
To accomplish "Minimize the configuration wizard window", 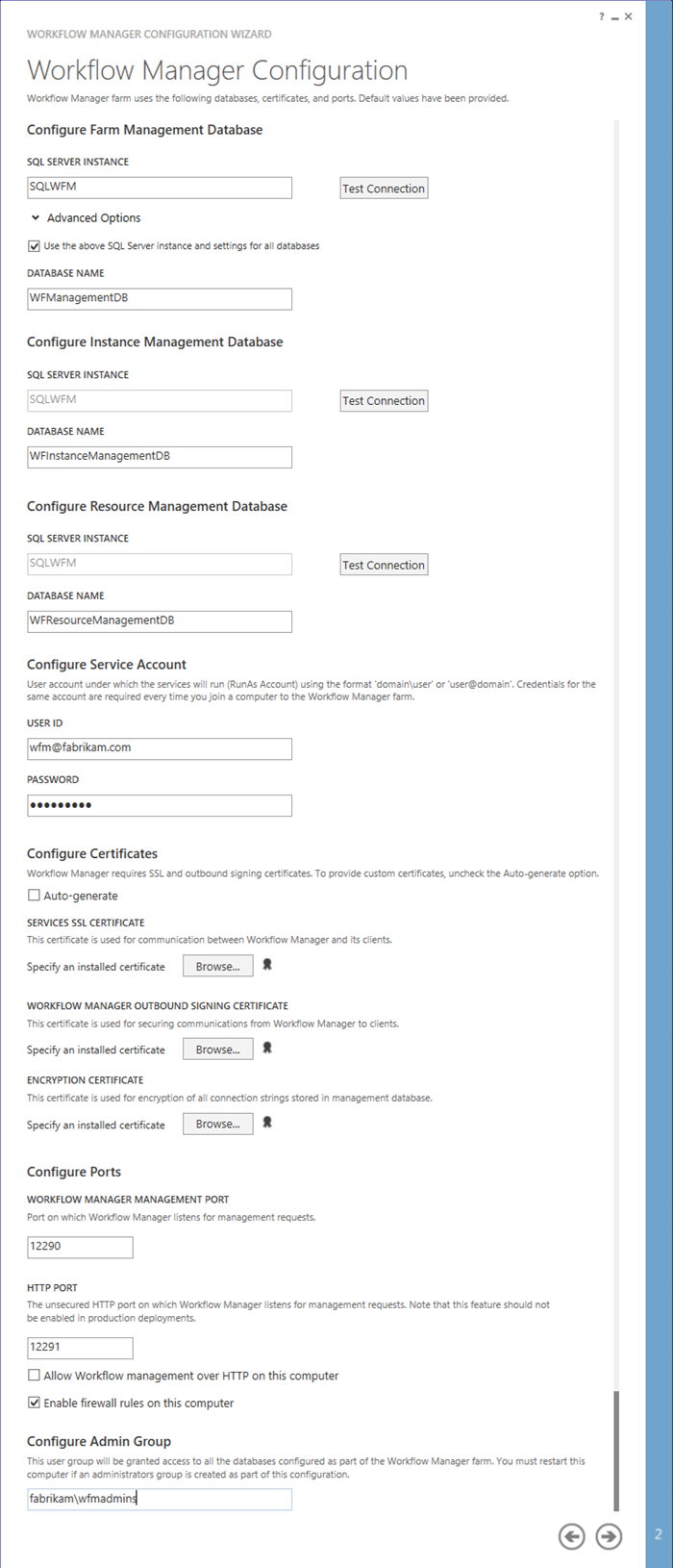I will click(615, 17).
